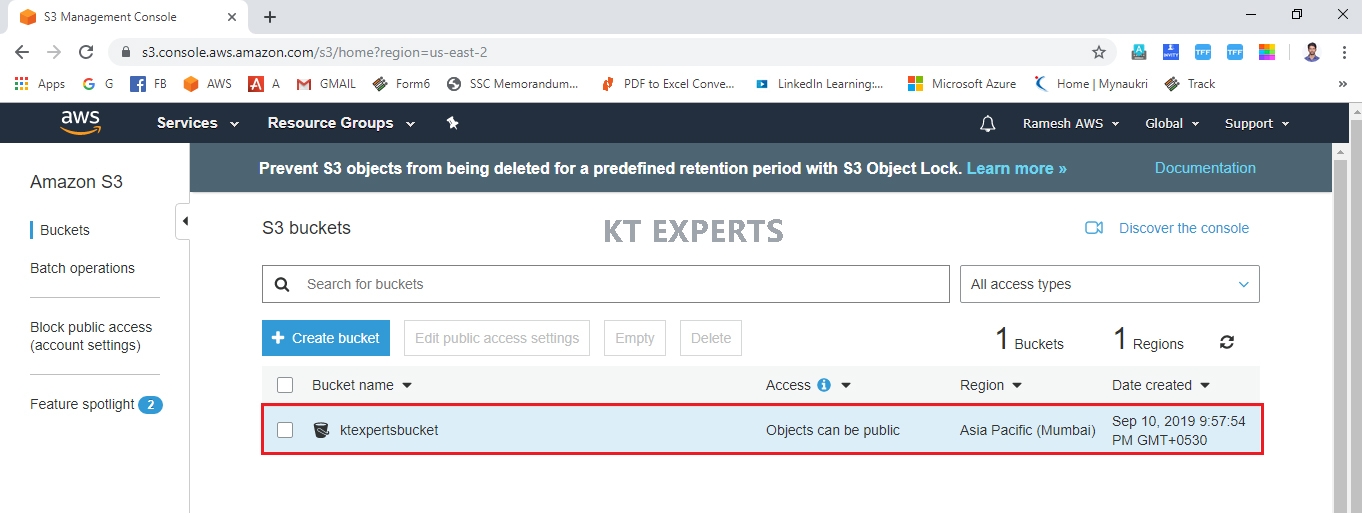The height and width of the screenshot is (513, 1362).
Task: Click the Asia Pacific (Mumbai) region cell
Action: coord(1028,430)
